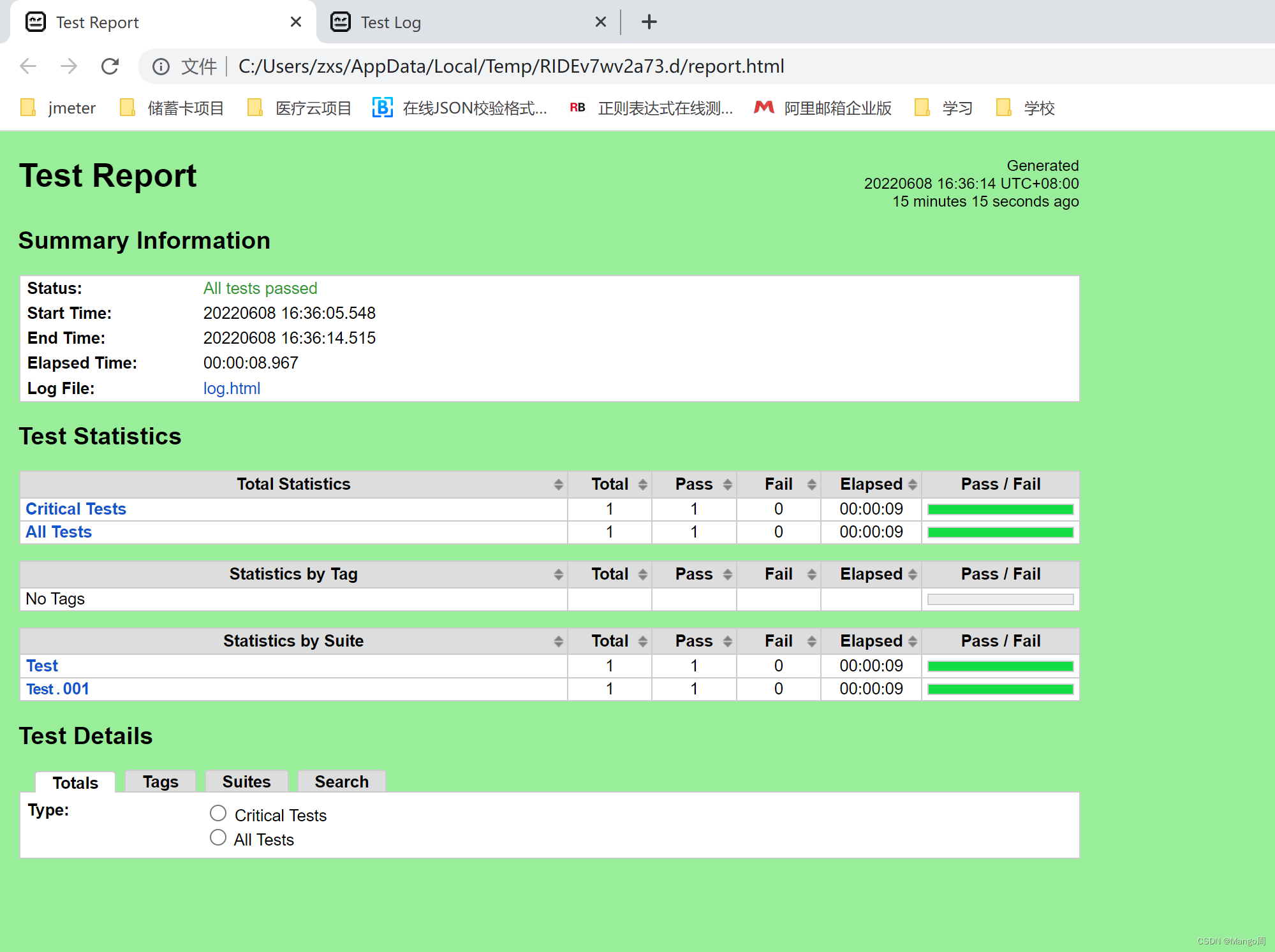1275x952 pixels.
Task: Click the site info icon in address bar
Action: (161, 66)
